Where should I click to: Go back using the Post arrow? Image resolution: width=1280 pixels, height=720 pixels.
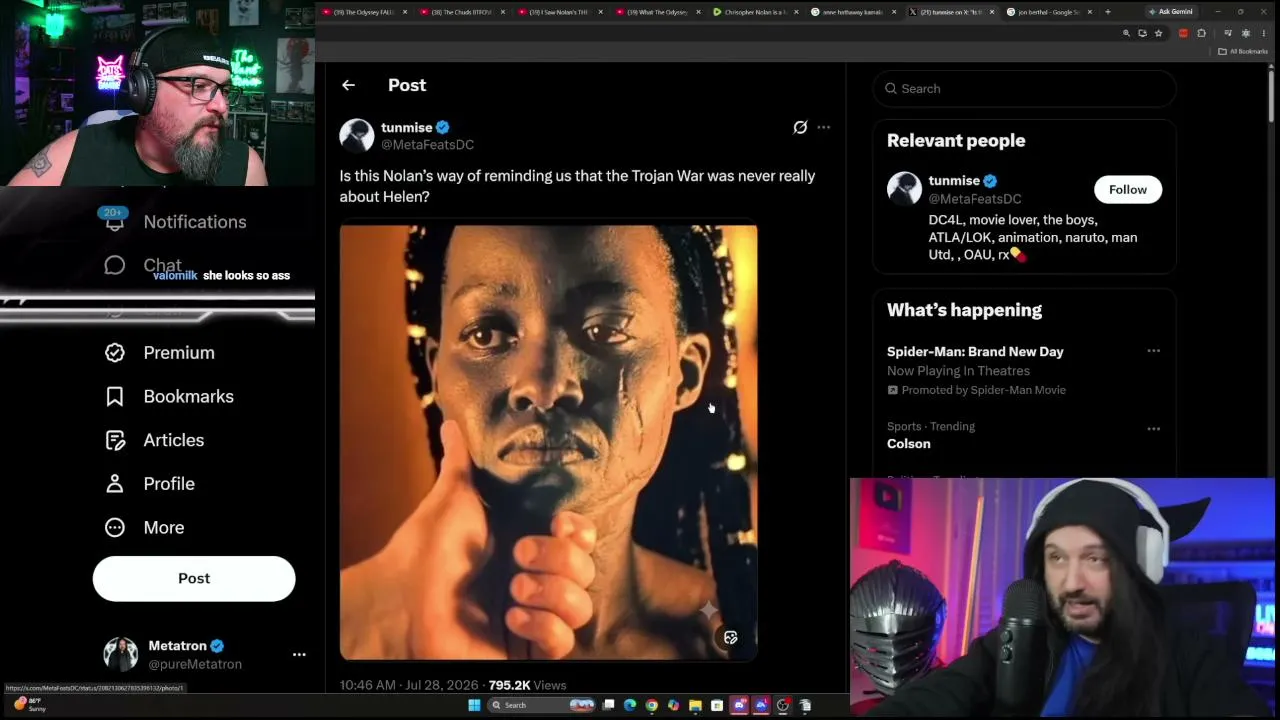point(348,85)
